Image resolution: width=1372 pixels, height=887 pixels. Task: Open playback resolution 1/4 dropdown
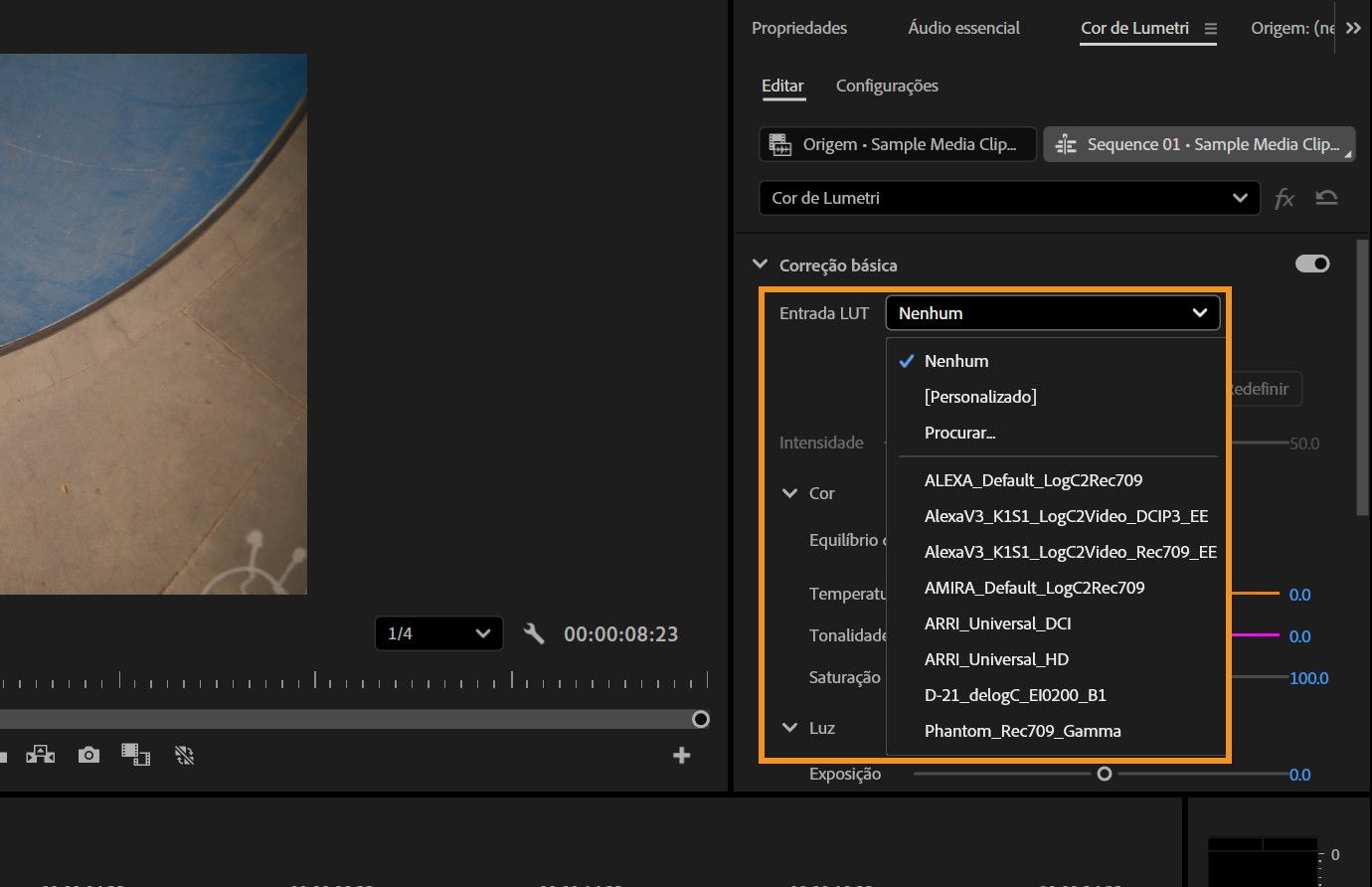pos(438,633)
